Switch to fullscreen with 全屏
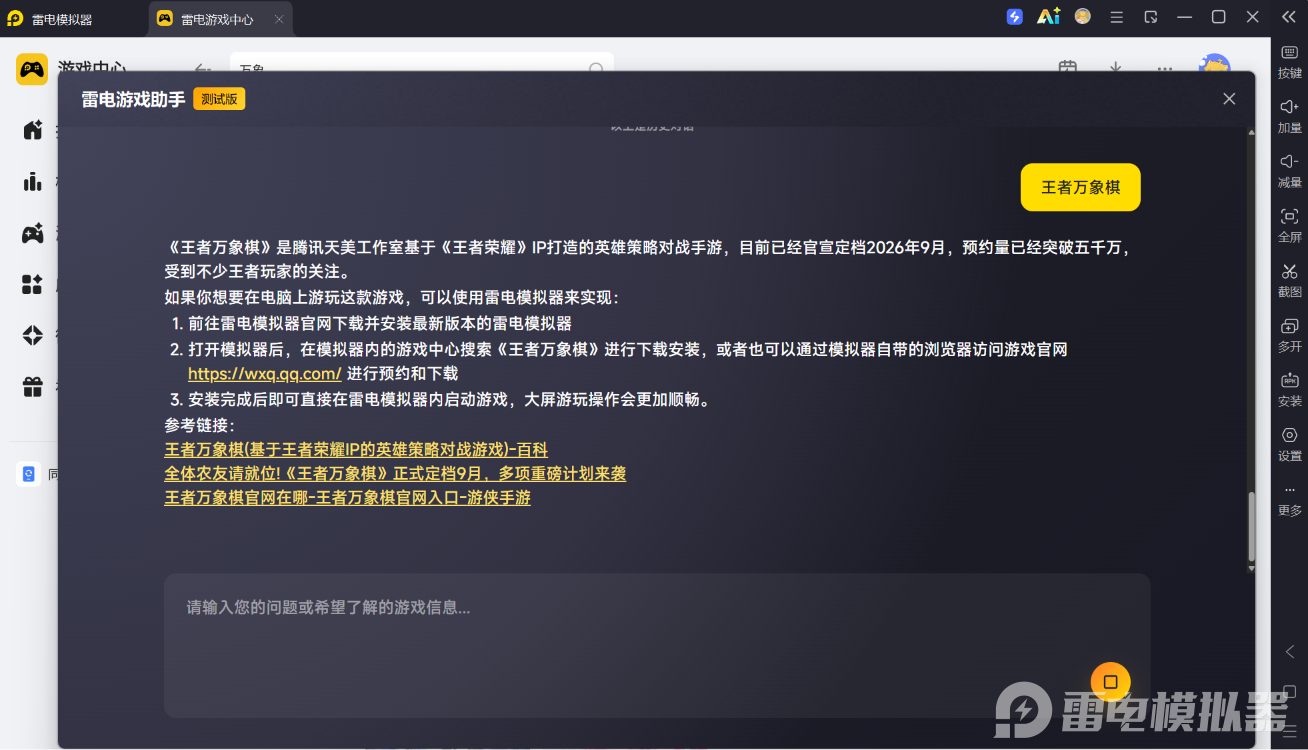The image size is (1308, 750). [x=1290, y=226]
